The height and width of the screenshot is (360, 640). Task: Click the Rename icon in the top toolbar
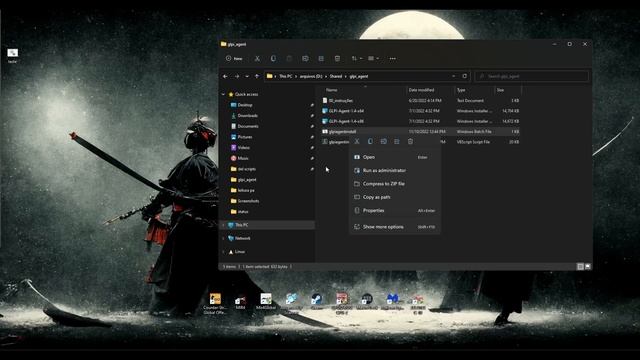pos(305,58)
